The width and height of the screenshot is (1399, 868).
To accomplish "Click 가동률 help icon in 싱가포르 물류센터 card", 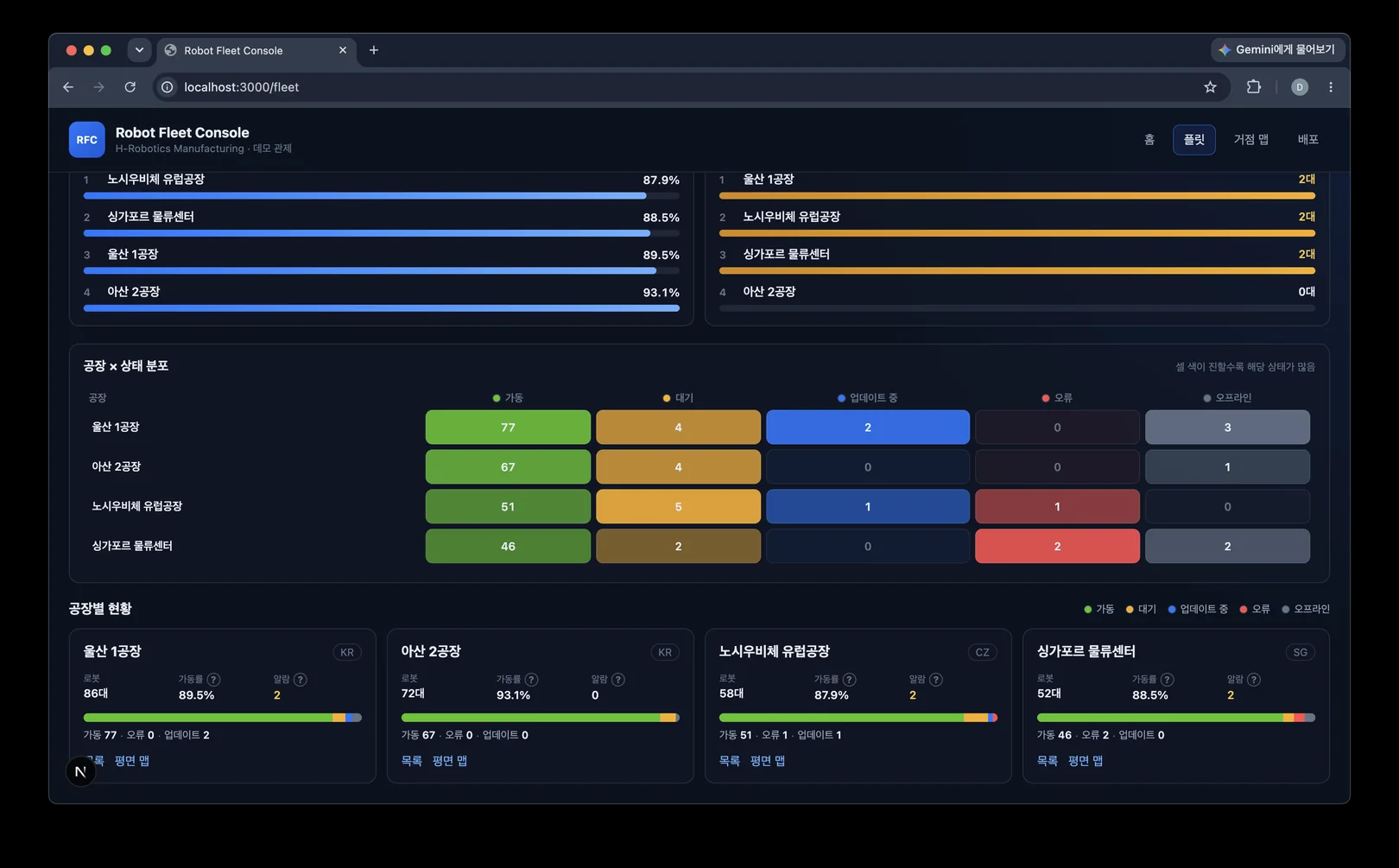I will [x=1167, y=680].
